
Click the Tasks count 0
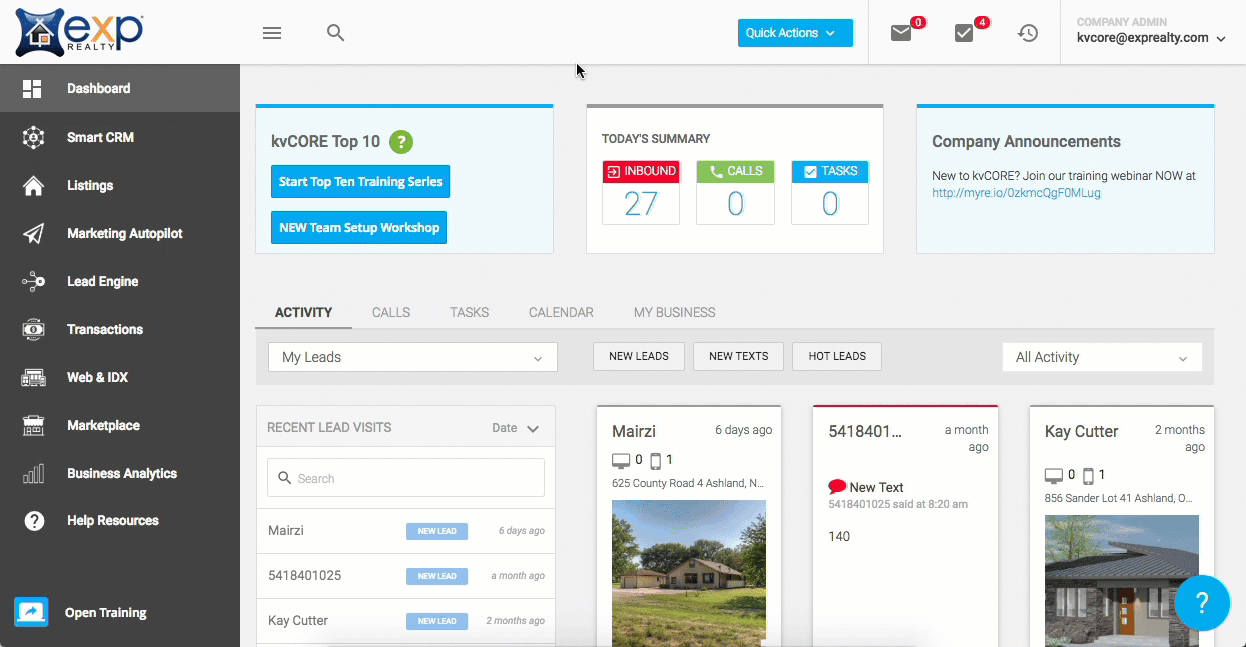tap(830, 204)
